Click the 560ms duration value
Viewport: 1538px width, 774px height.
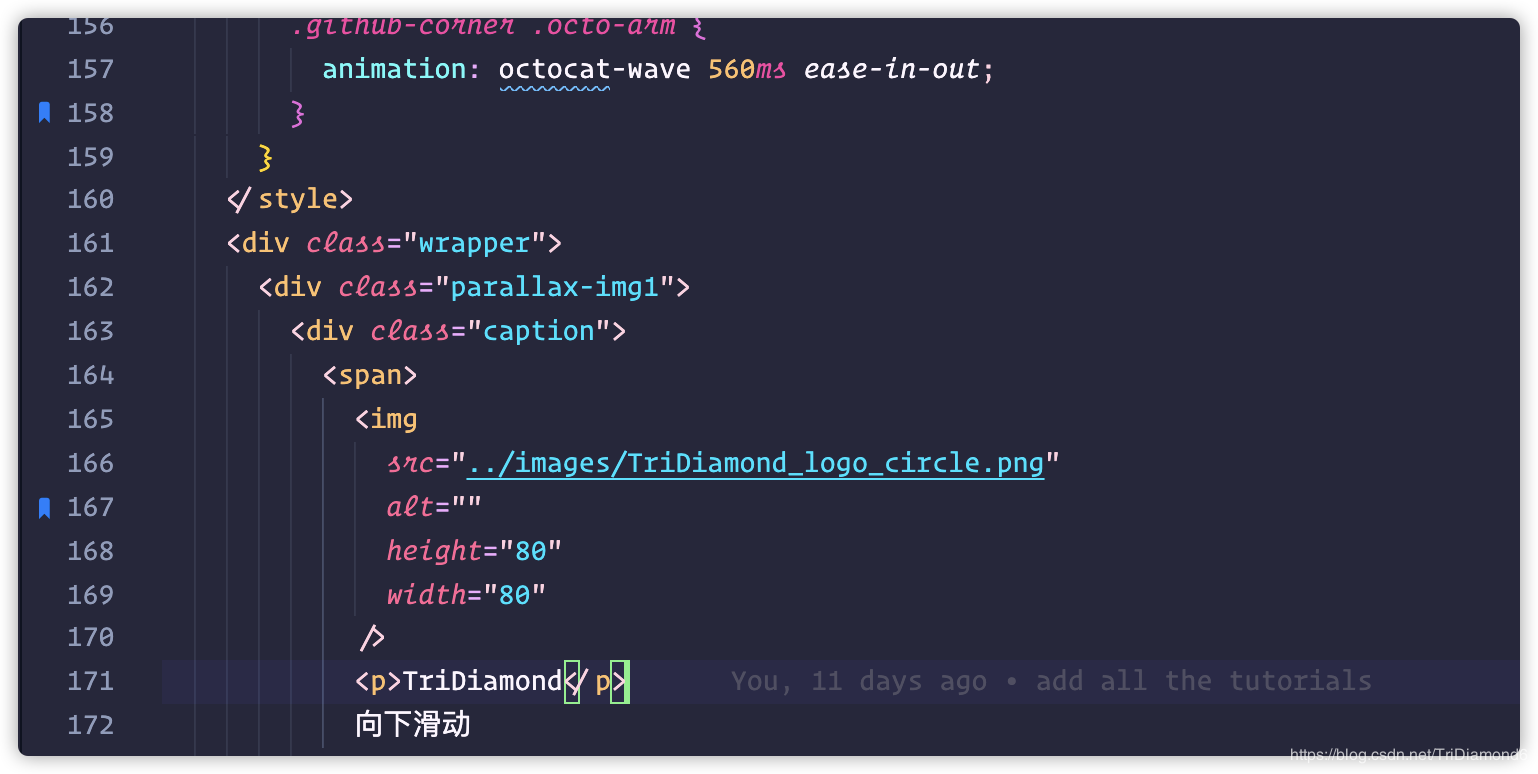pyautogui.click(x=747, y=69)
